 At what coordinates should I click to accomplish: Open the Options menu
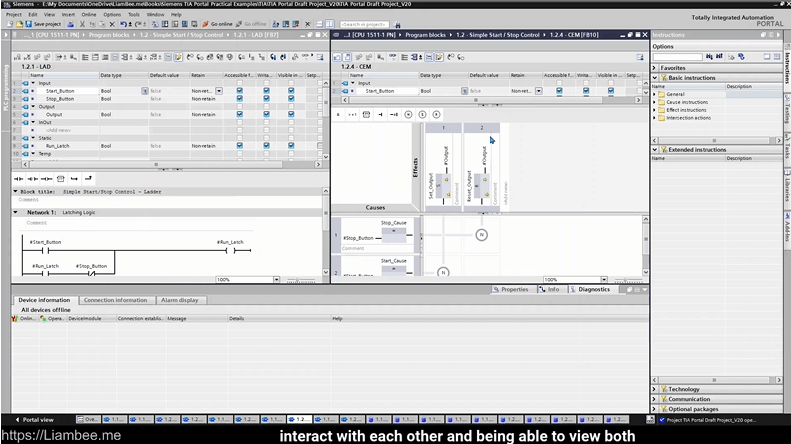112,15
